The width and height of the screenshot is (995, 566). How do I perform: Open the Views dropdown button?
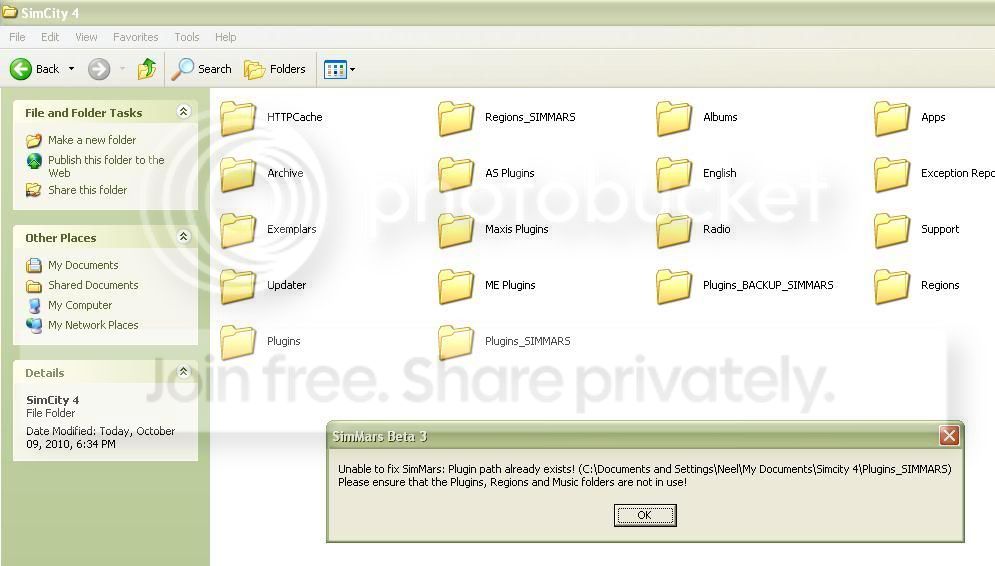click(x=339, y=69)
